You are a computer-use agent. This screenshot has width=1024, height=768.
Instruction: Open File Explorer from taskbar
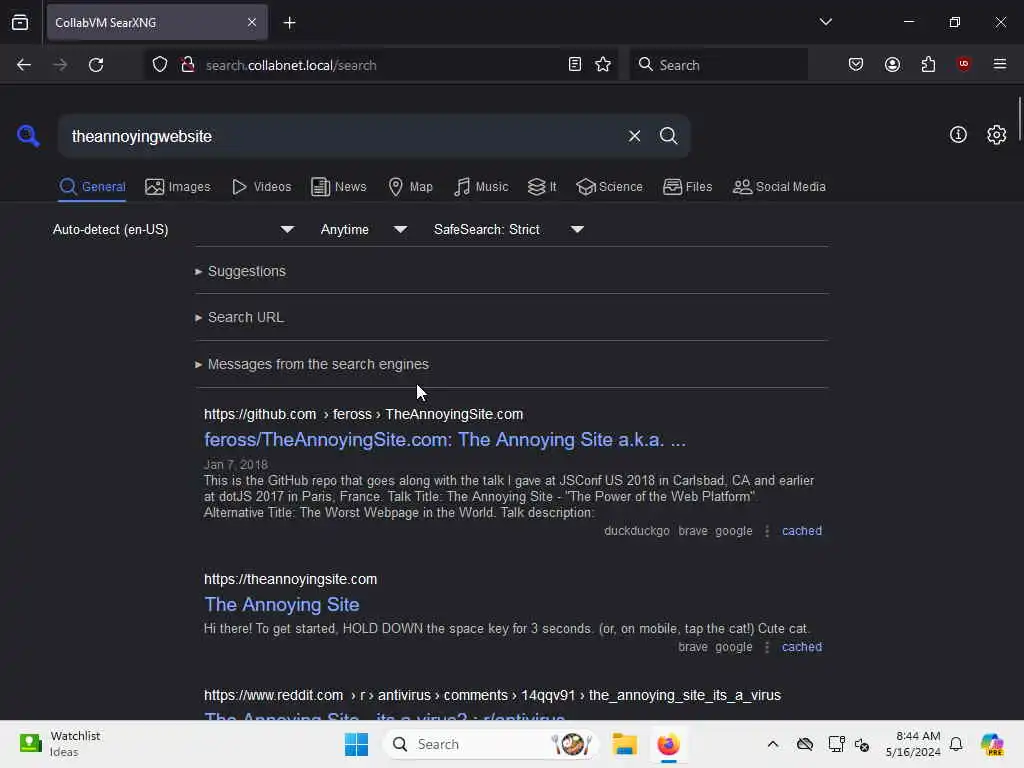point(624,744)
